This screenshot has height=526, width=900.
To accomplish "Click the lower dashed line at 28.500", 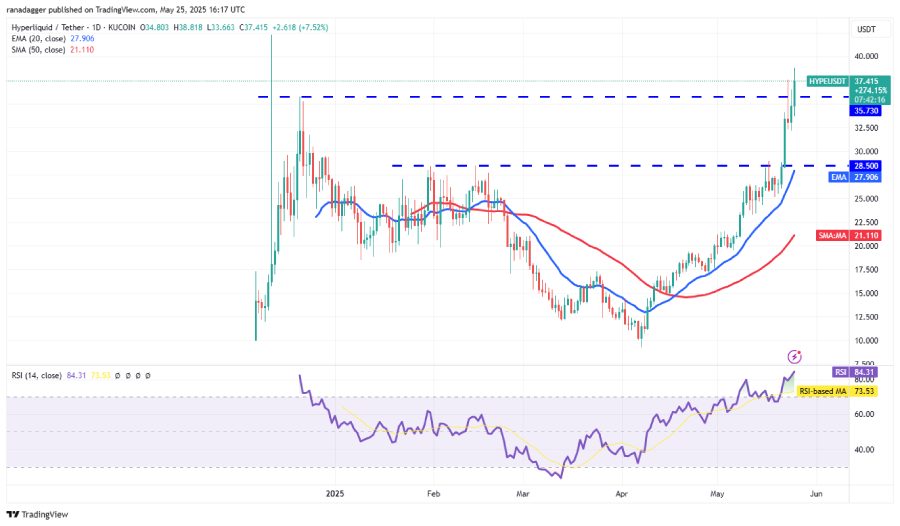I will (620, 166).
